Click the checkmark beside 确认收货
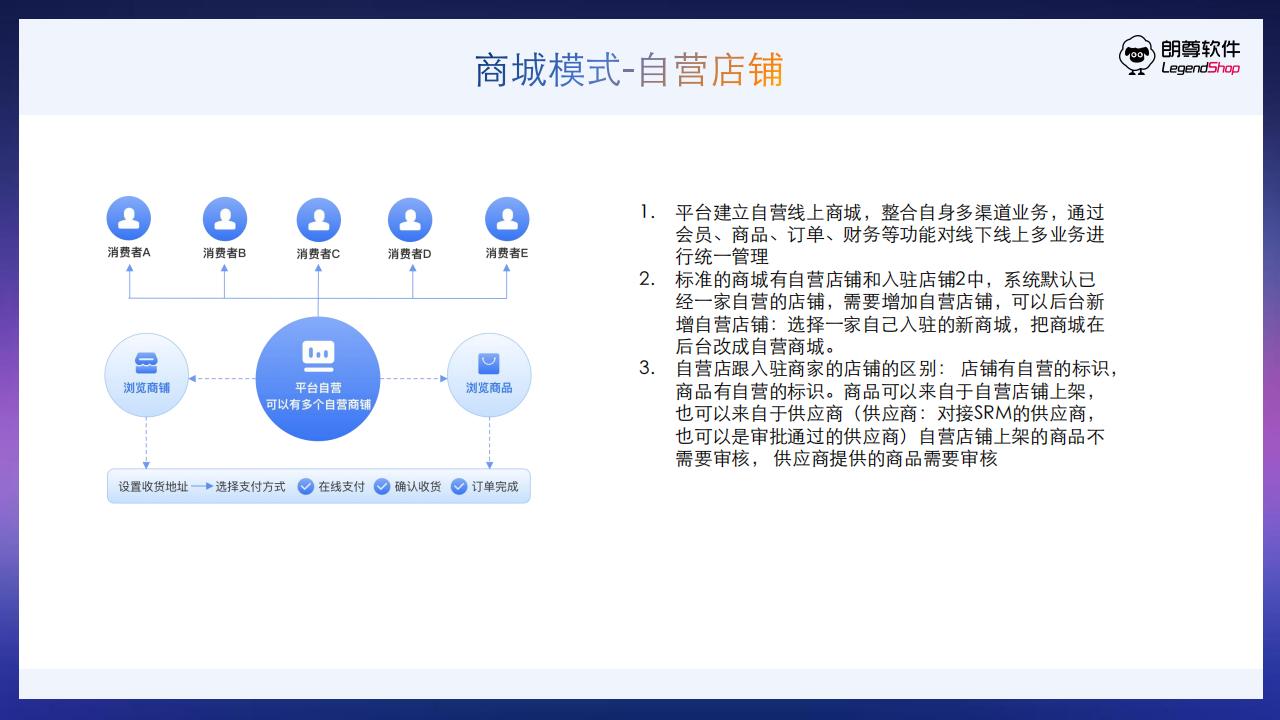The image size is (1280, 720). (382, 487)
